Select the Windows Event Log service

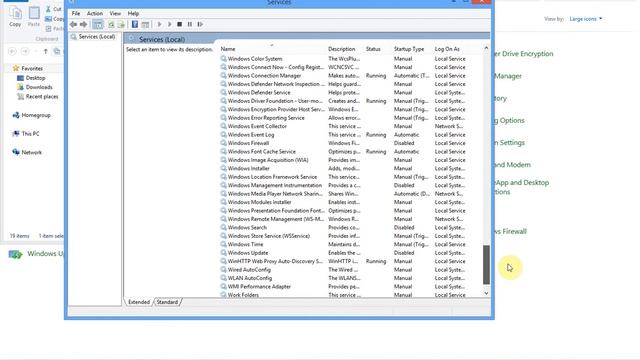(x=251, y=135)
